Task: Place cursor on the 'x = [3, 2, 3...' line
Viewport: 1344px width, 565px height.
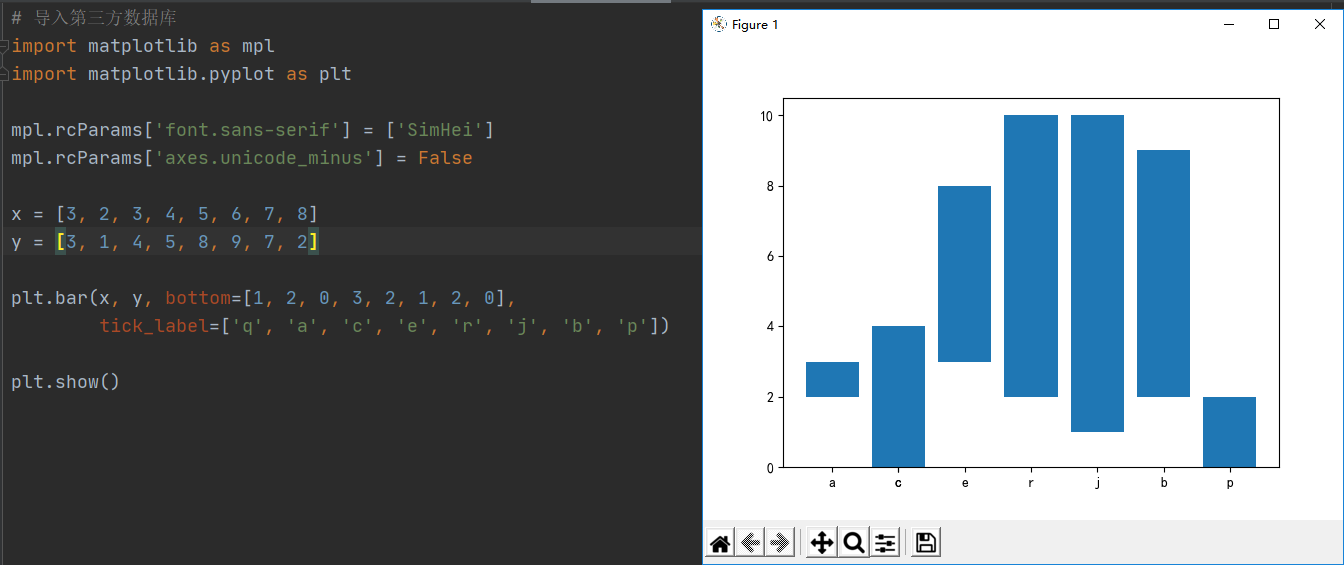Action: pos(165,214)
